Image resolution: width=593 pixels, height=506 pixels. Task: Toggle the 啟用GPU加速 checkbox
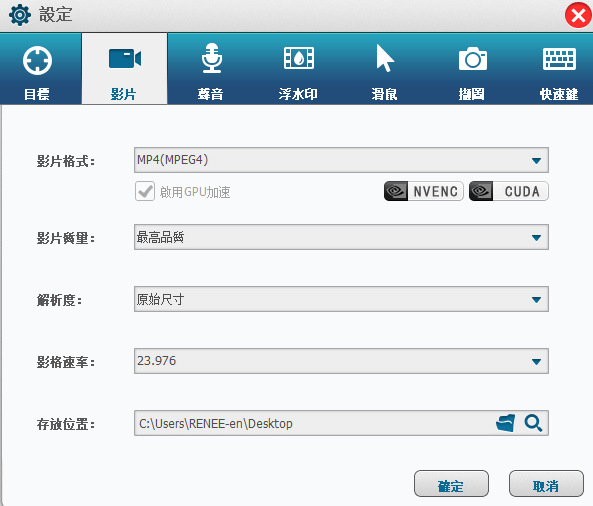145,191
